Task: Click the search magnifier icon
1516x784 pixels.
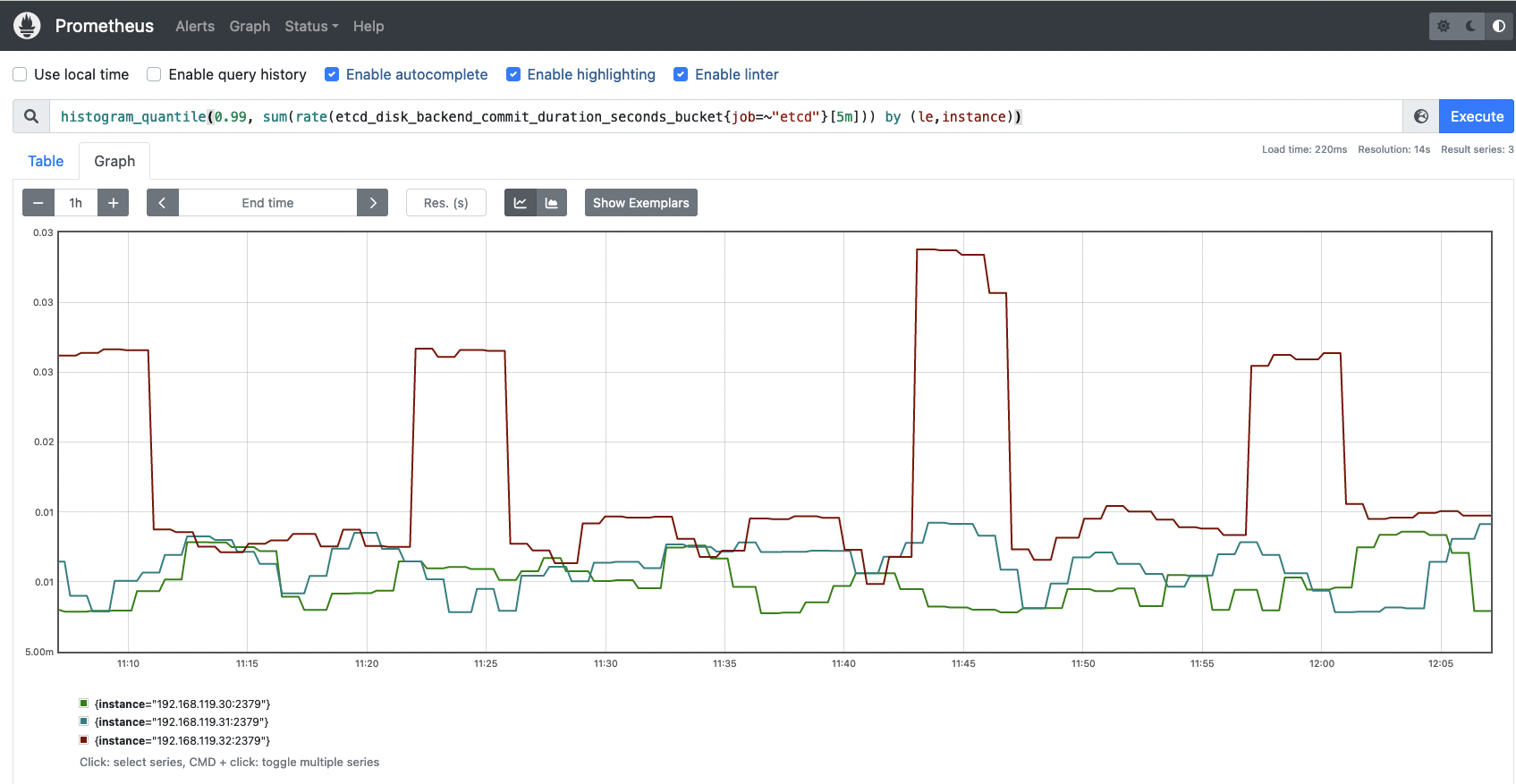Action: (x=31, y=116)
